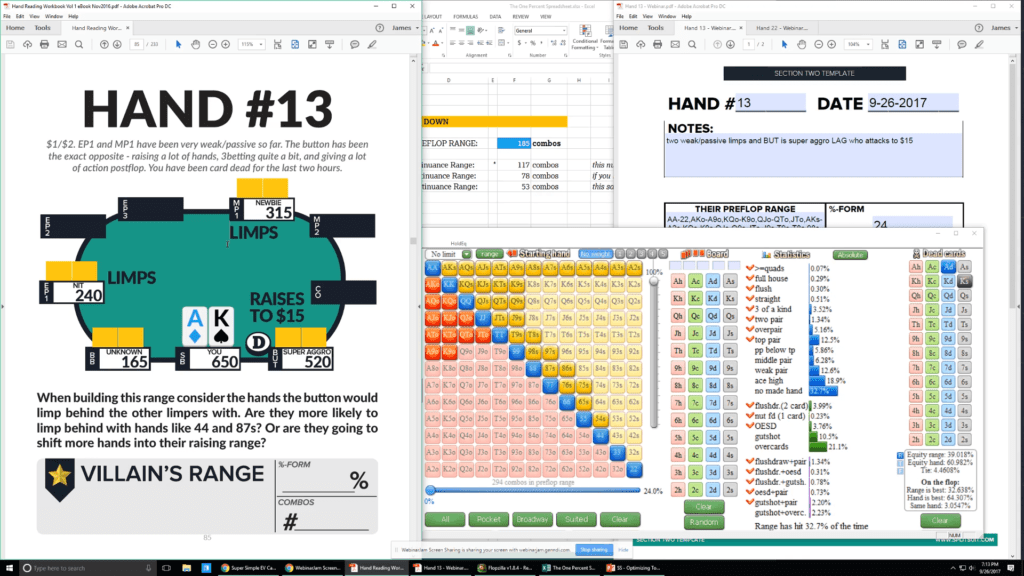The width and height of the screenshot is (1024, 576).
Task: Open Window menu in Hand 13 Webinar window
Action: (667, 16)
